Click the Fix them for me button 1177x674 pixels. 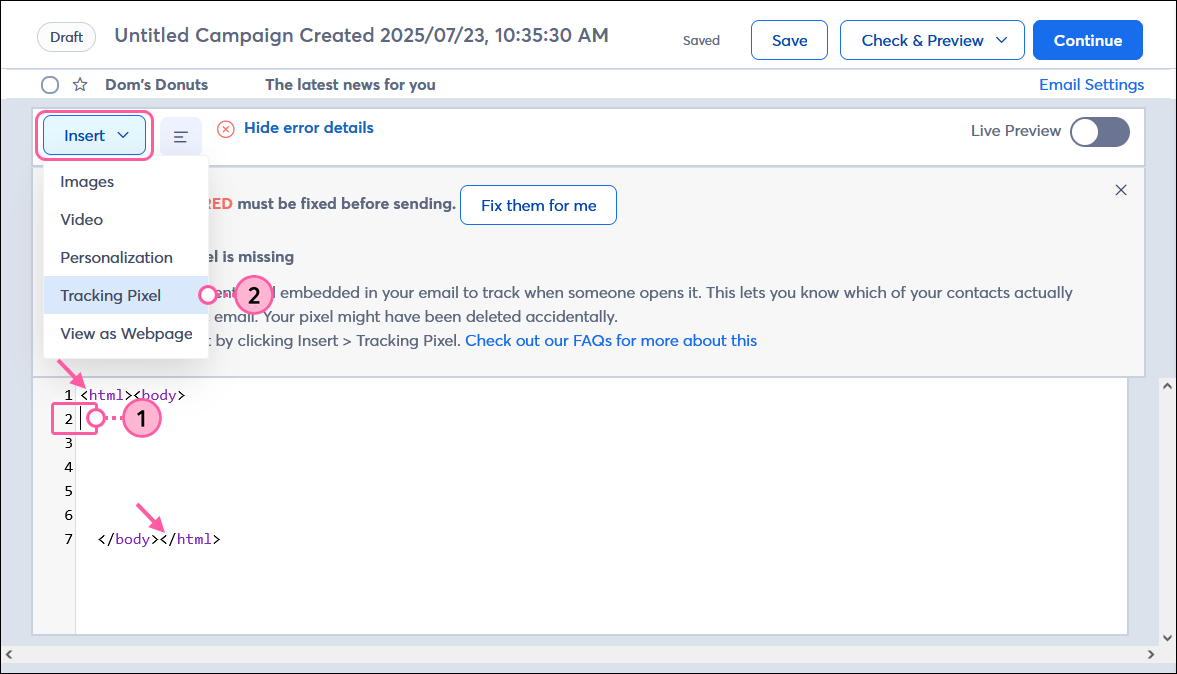click(x=538, y=204)
